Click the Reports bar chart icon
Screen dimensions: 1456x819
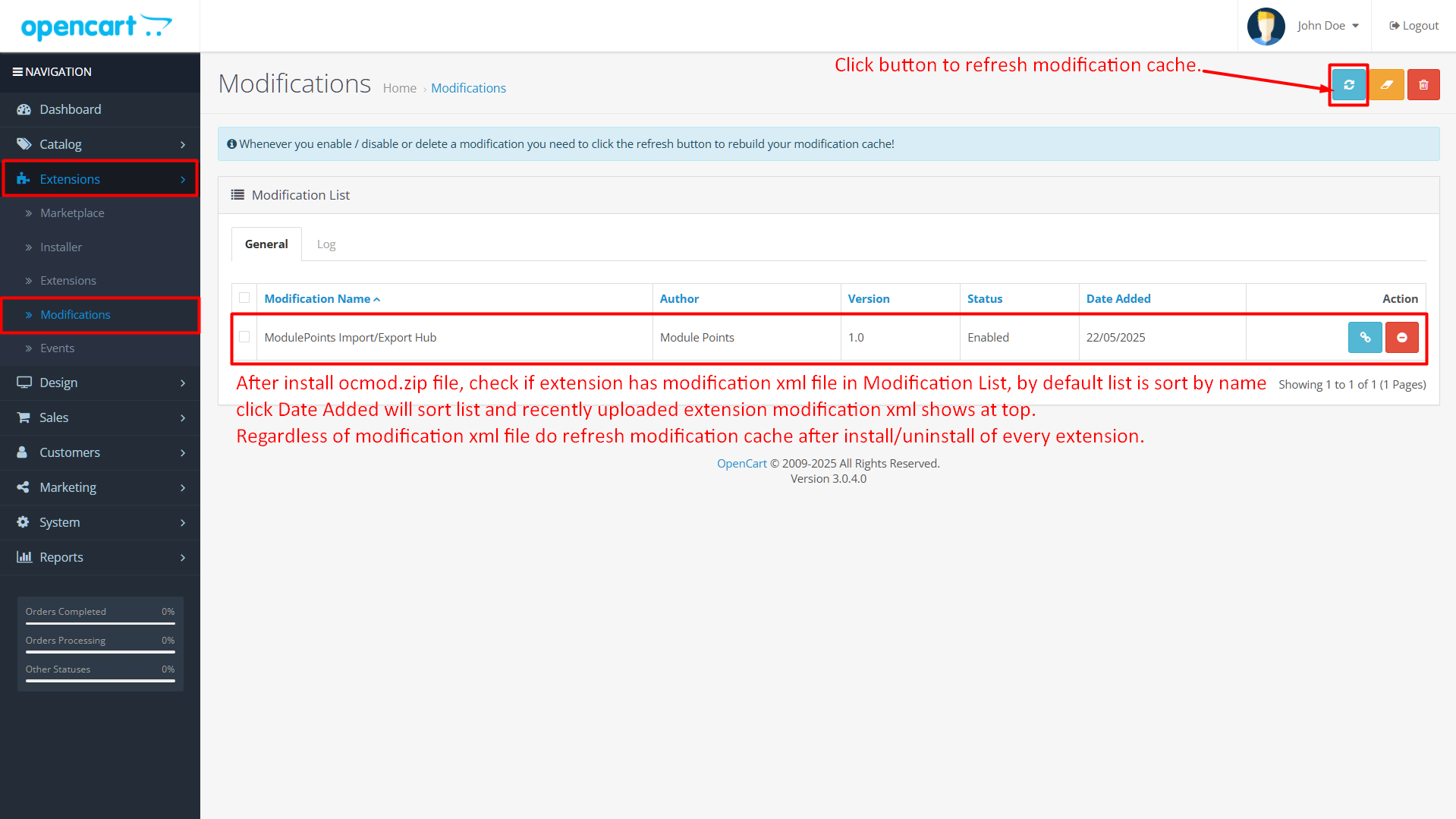tap(24, 557)
